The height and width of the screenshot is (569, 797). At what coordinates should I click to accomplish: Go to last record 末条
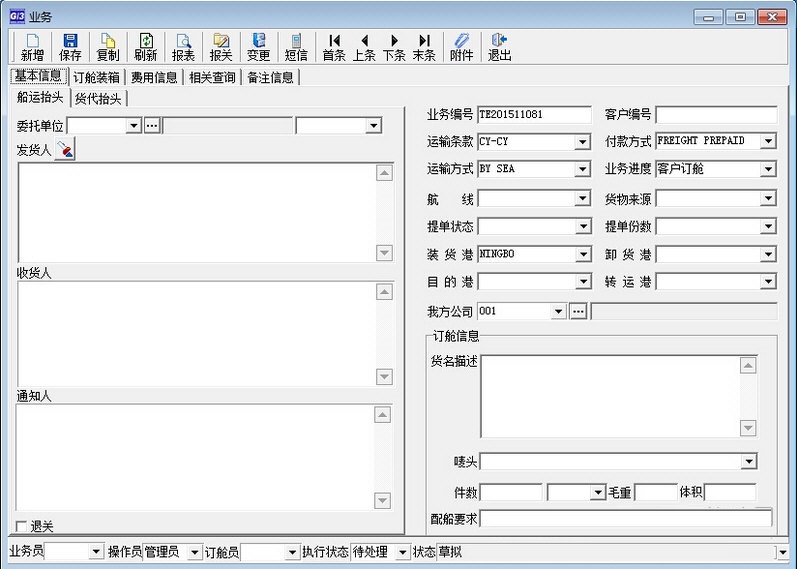tap(424, 47)
